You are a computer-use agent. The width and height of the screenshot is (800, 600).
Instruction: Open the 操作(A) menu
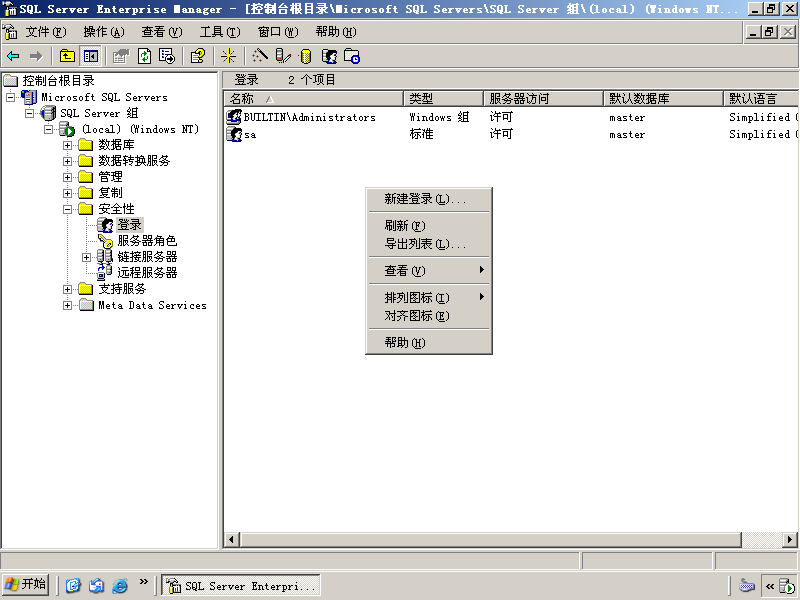(x=104, y=32)
